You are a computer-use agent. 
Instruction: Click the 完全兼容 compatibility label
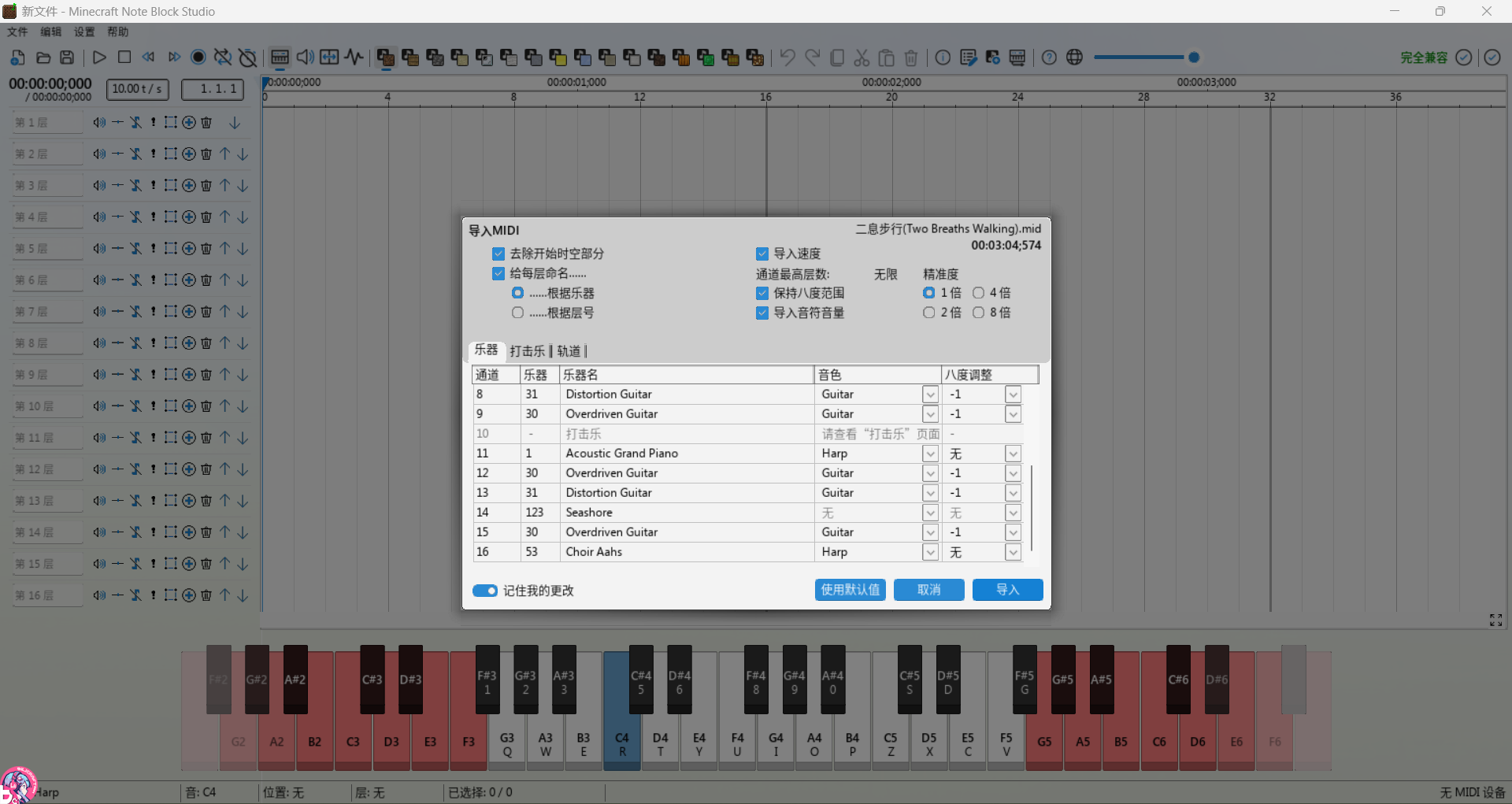(1424, 57)
